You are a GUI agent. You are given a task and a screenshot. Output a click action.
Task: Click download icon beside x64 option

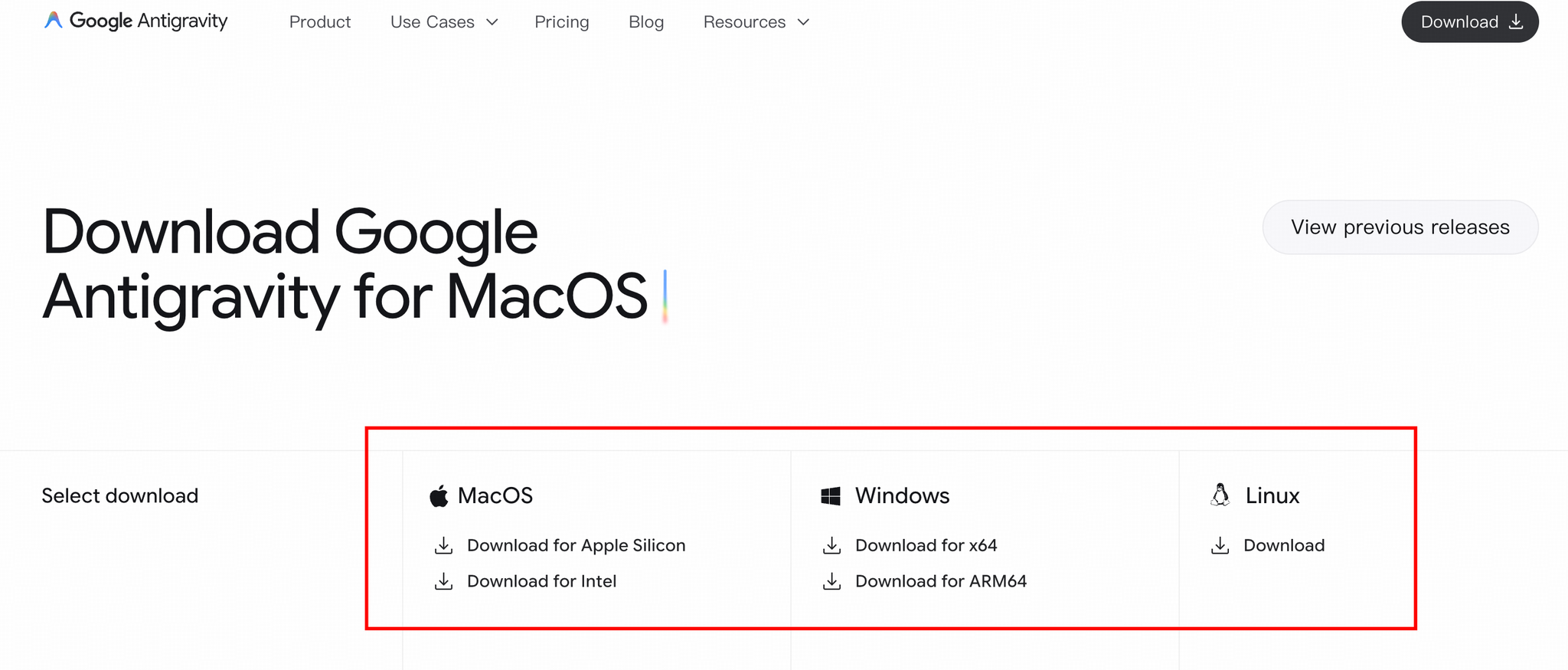coord(831,546)
